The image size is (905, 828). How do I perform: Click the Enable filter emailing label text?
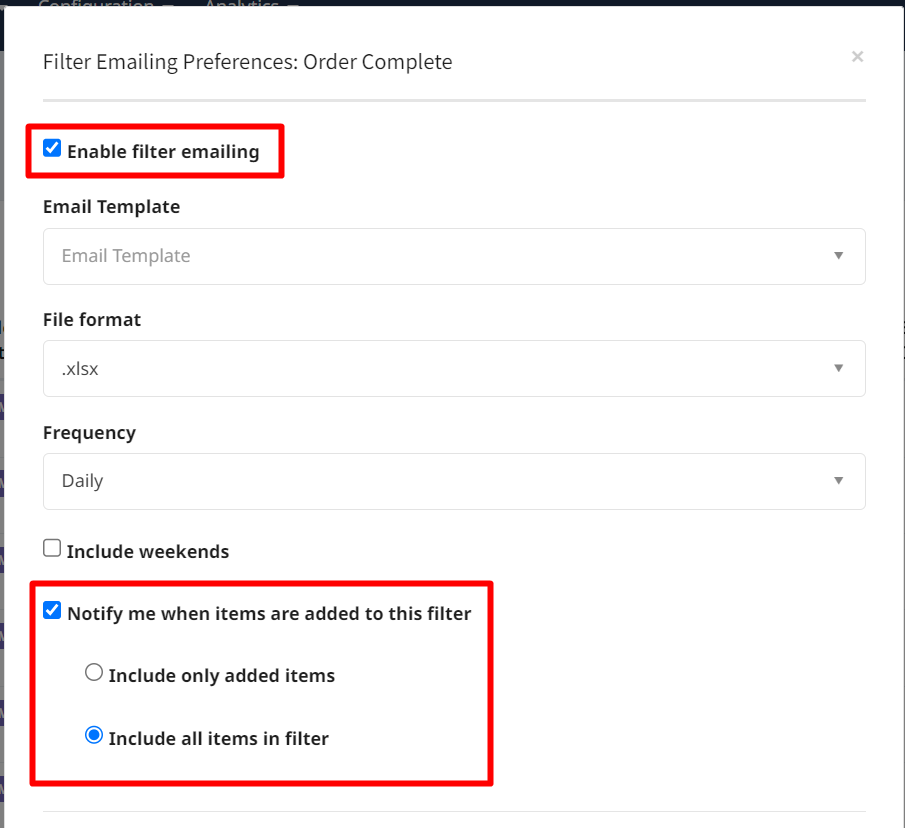[x=163, y=152]
